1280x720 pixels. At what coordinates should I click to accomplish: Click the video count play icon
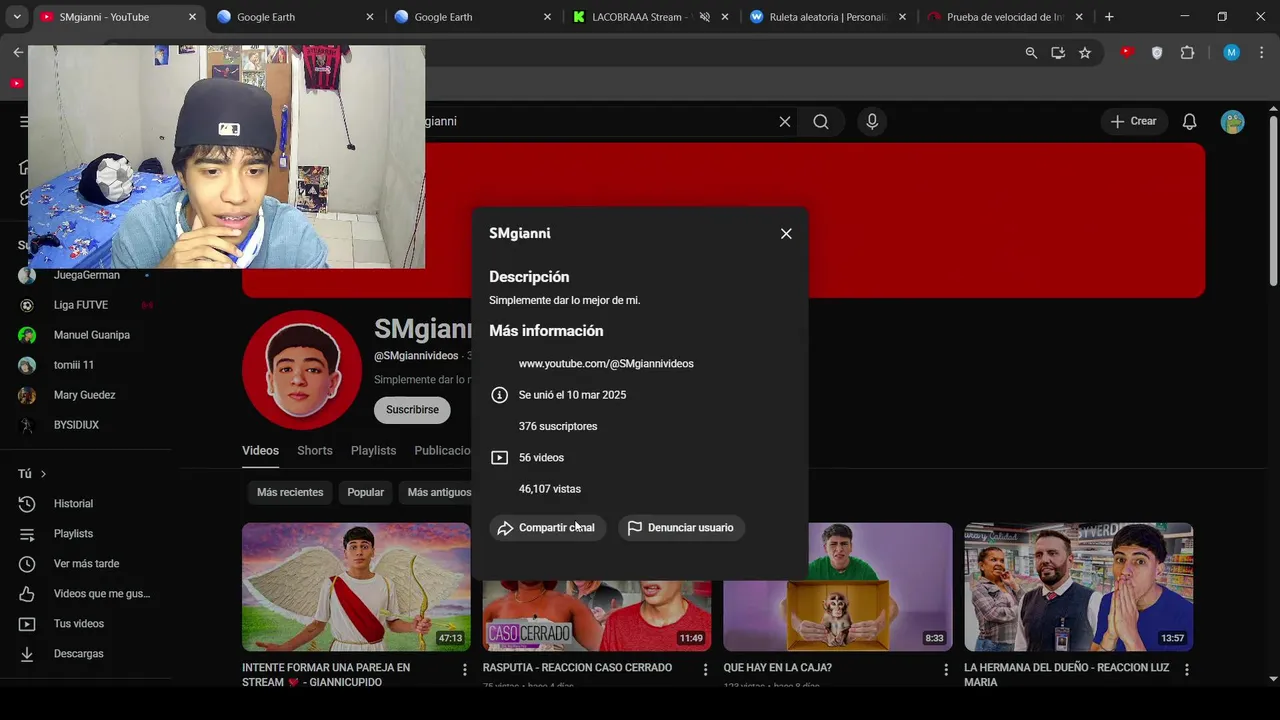pos(499,458)
